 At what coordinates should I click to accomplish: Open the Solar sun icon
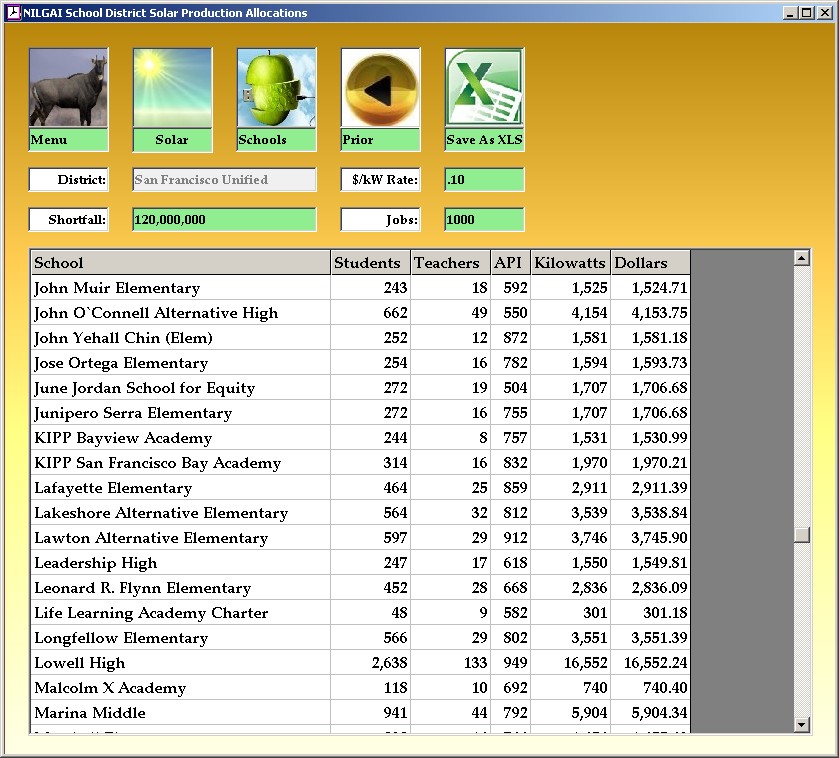pos(172,89)
